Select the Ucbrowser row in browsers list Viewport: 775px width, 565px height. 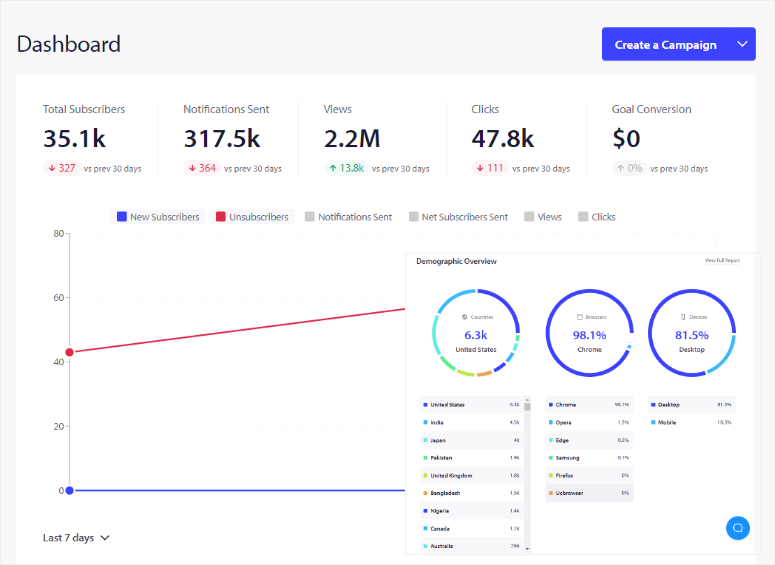click(589, 493)
